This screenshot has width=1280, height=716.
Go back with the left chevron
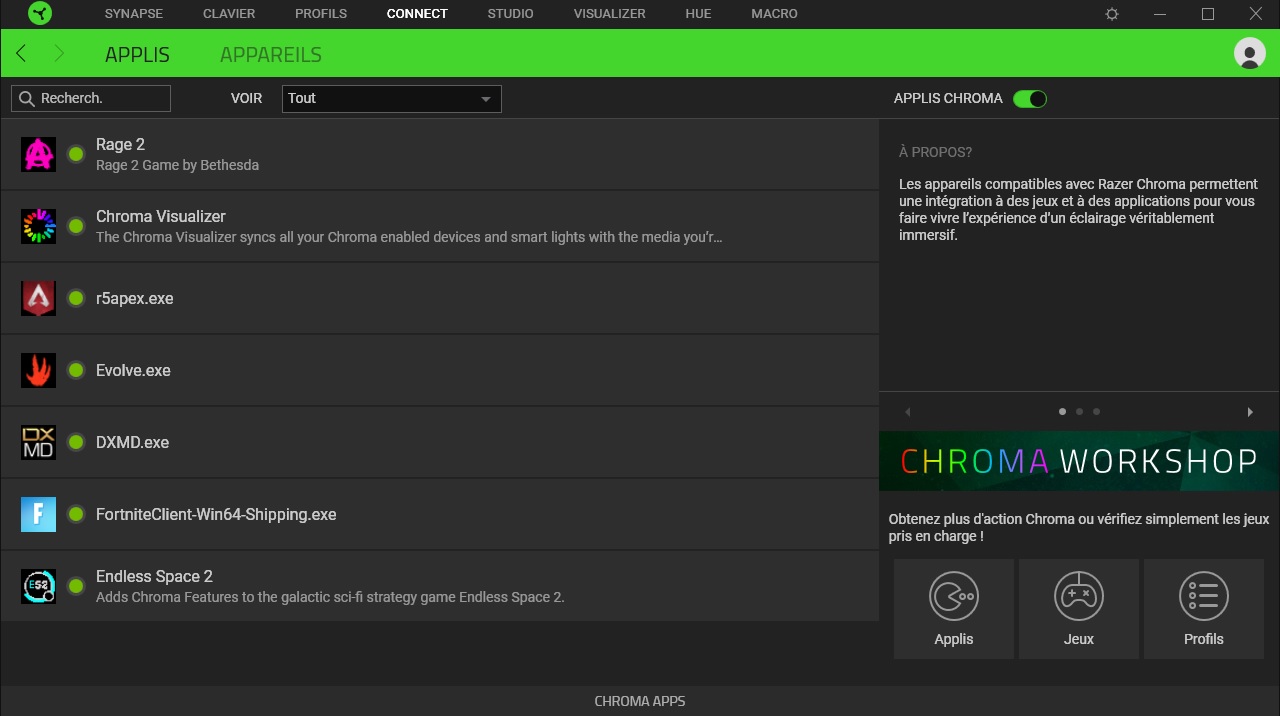tap(21, 53)
